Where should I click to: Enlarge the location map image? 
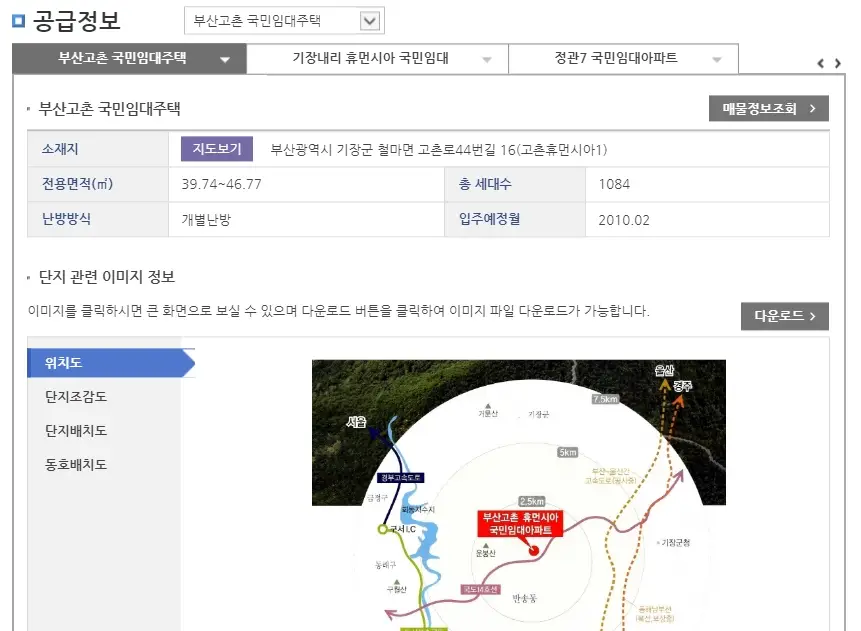(518, 495)
